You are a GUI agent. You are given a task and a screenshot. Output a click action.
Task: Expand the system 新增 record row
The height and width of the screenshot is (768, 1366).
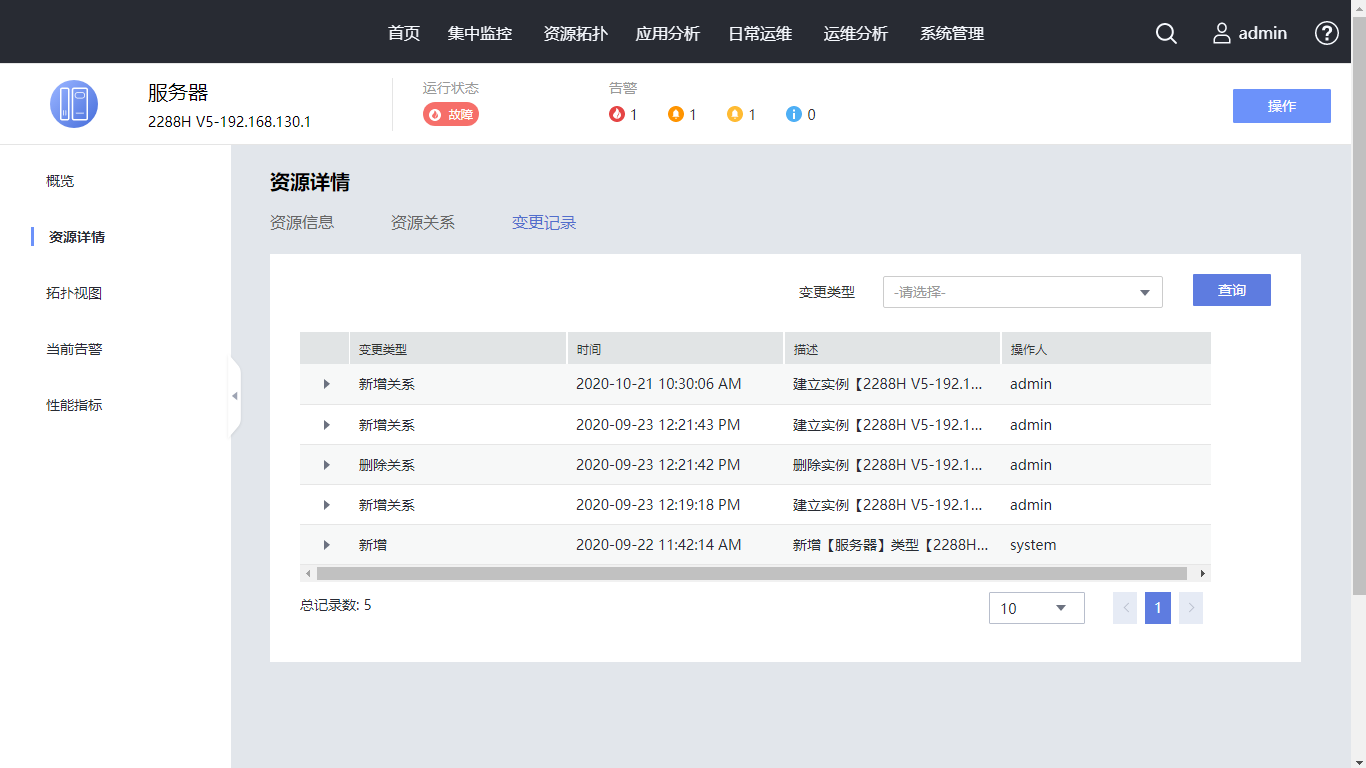326,545
